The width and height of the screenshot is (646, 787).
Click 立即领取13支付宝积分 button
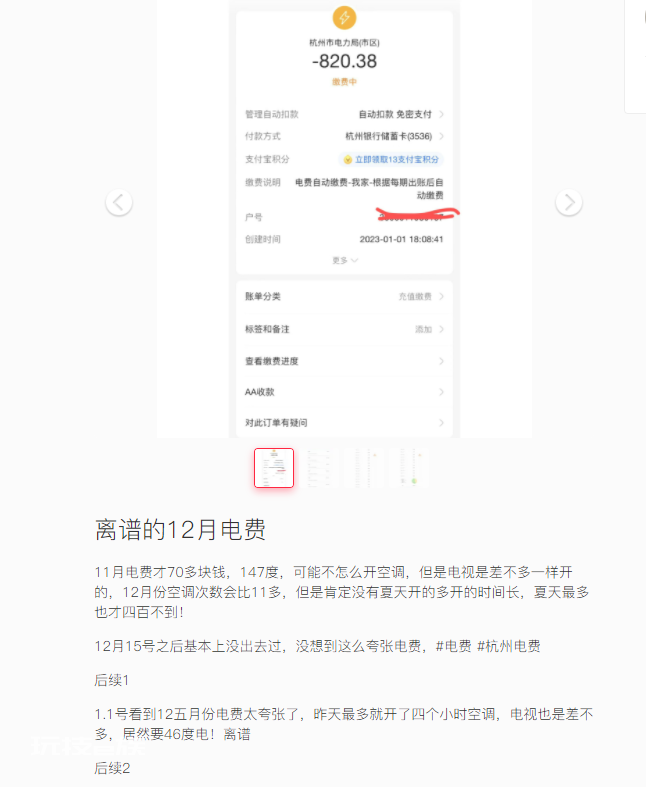[391, 160]
